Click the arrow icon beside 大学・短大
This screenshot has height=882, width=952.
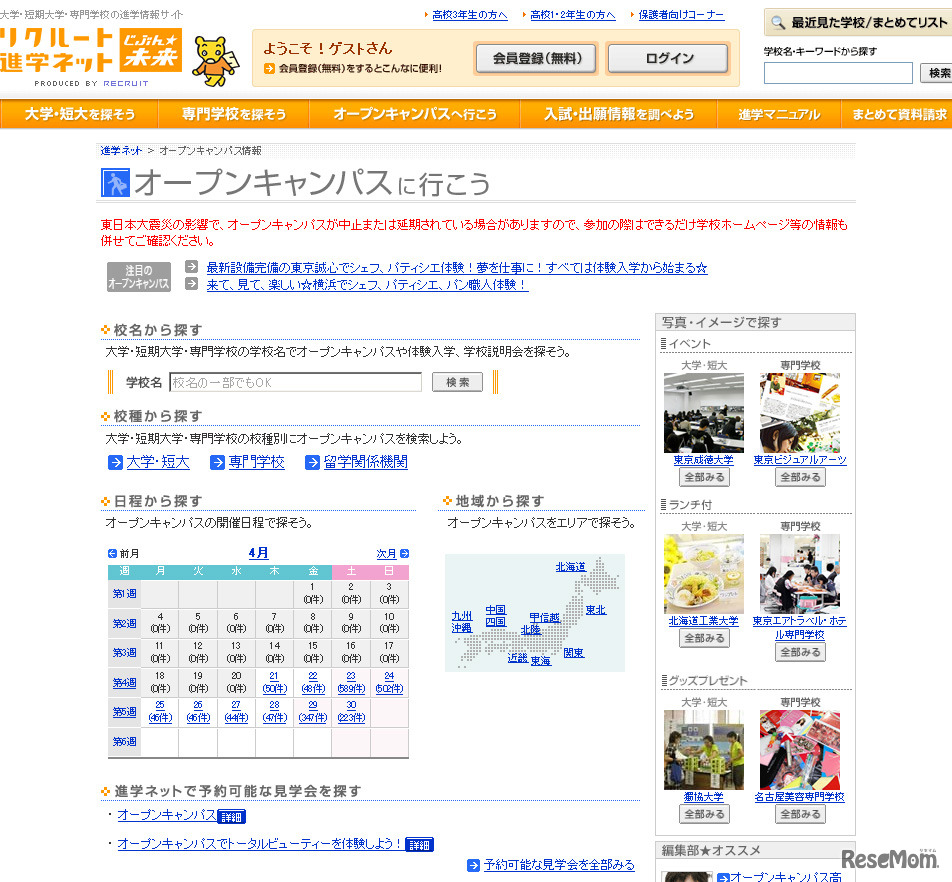pos(115,463)
